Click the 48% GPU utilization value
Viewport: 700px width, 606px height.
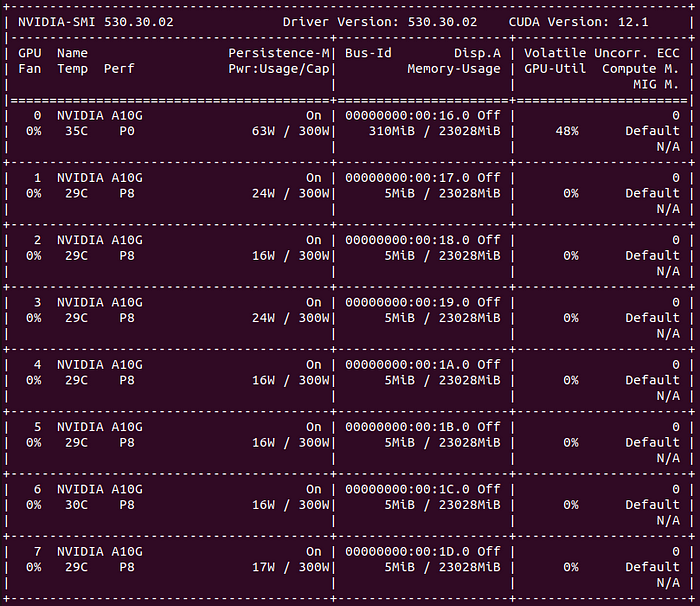(x=567, y=131)
